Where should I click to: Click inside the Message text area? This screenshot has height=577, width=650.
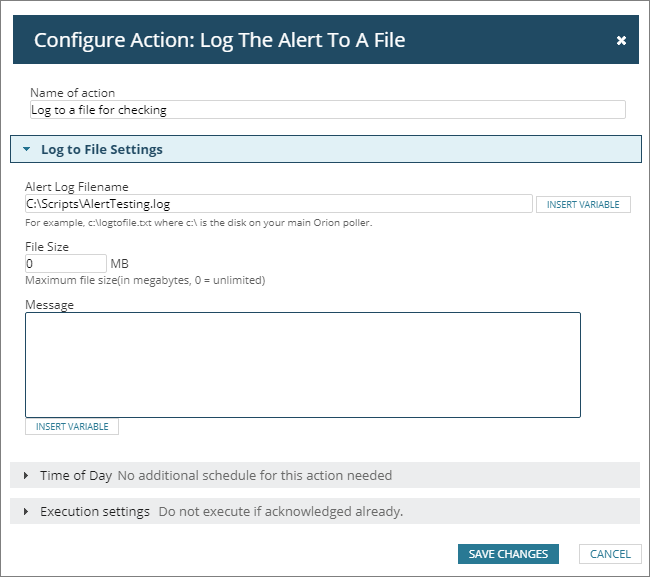pos(302,364)
